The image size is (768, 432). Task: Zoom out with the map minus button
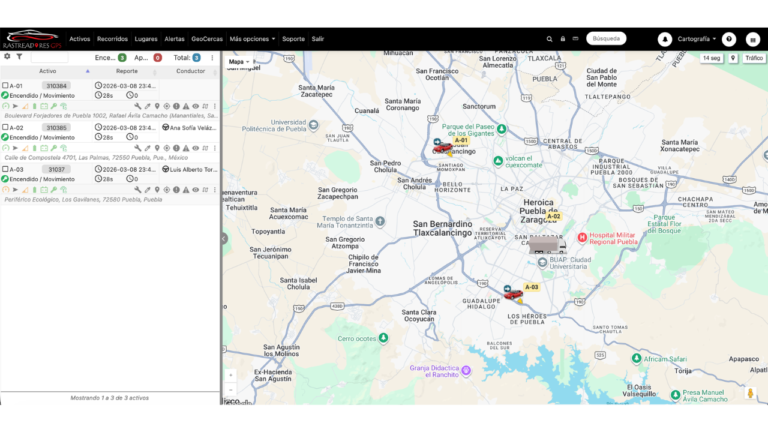231,390
